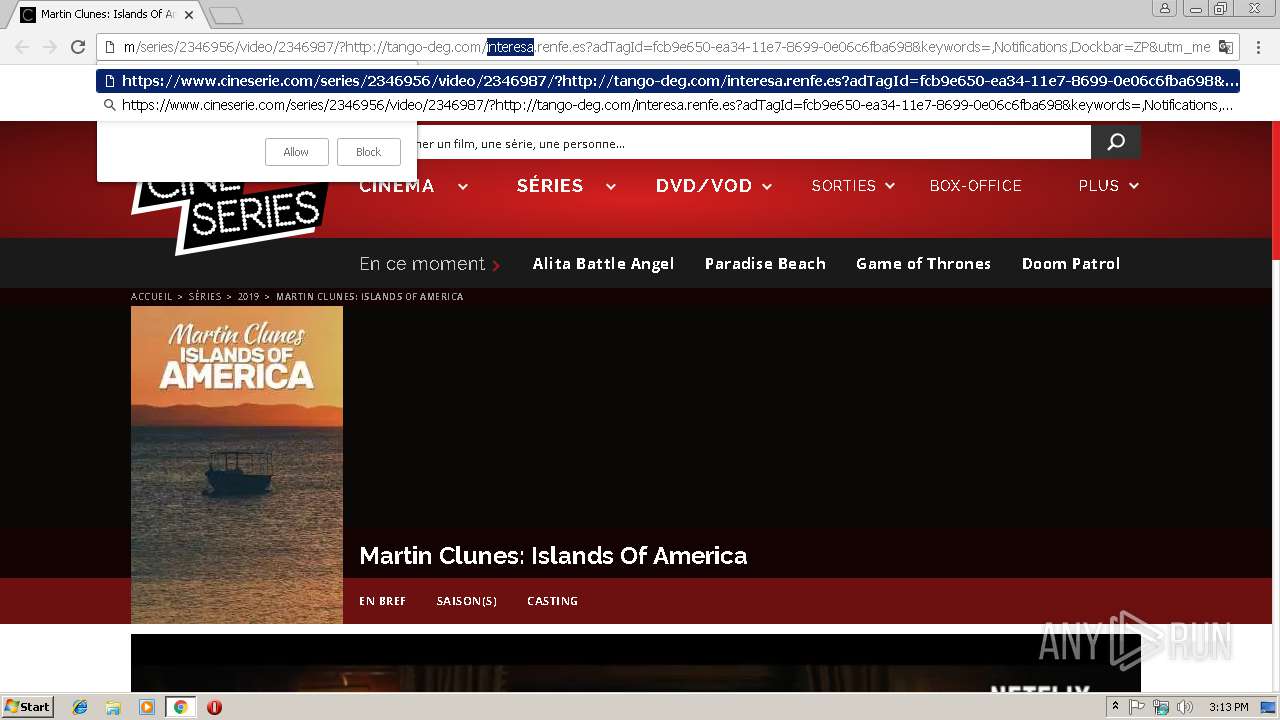The image size is (1280, 720).
Task: Submit the search using the magnifier button
Action: coord(1116,143)
